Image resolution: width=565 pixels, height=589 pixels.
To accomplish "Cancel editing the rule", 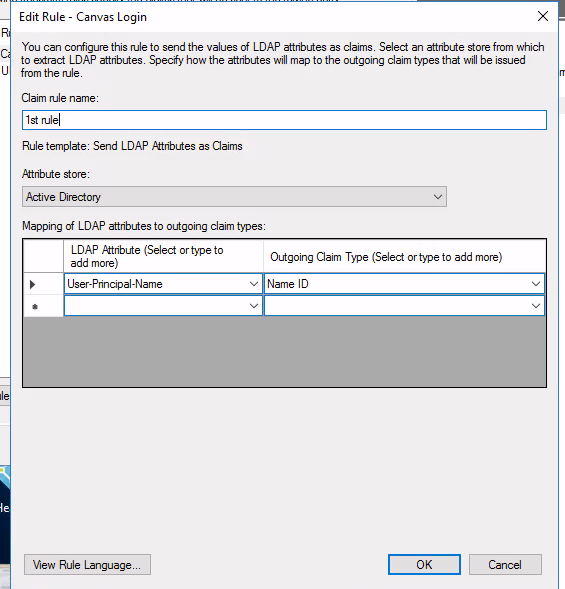I will (x=505, y=565).
